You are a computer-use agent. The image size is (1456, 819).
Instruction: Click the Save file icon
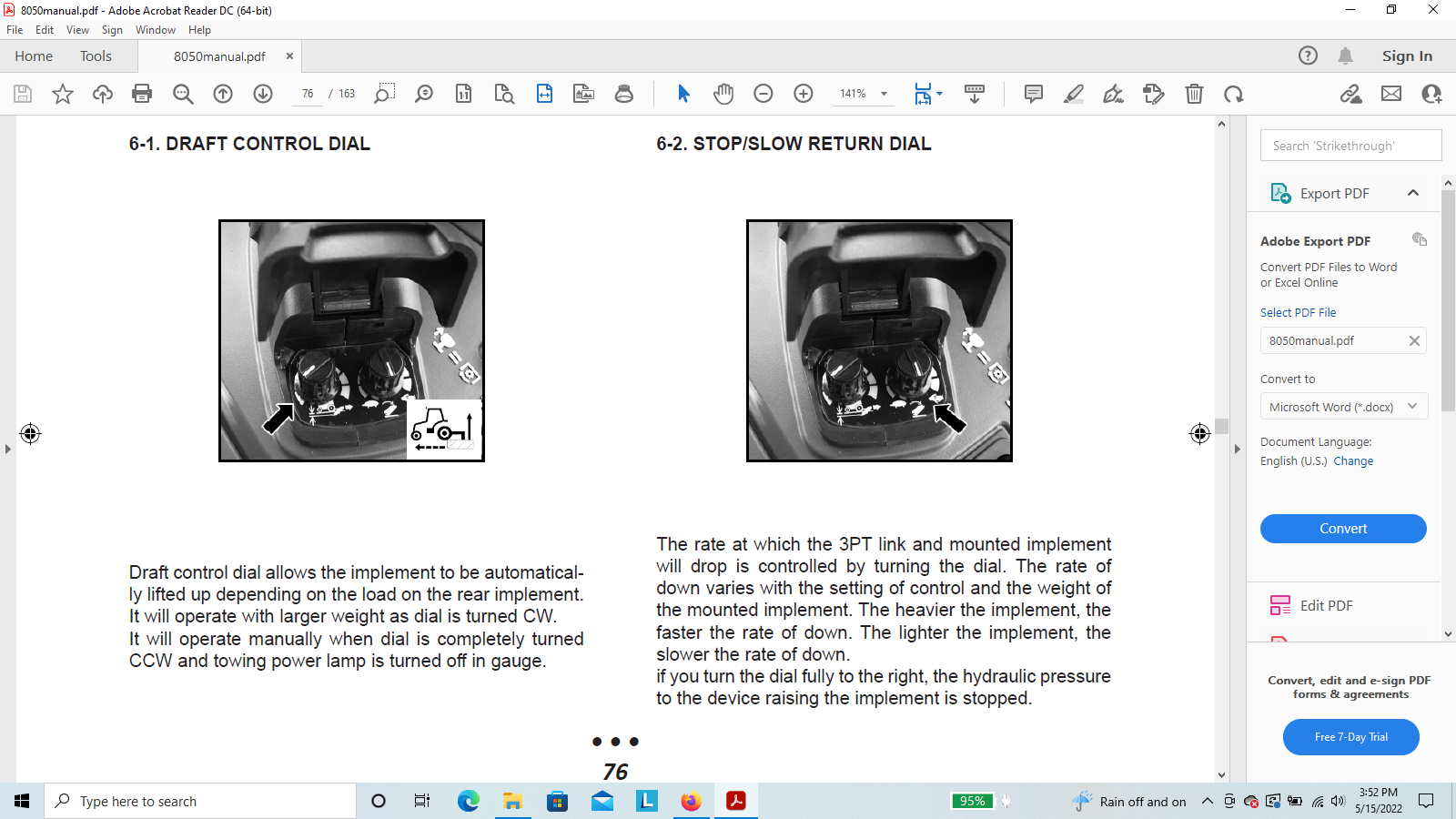click(x=23, y=94)
